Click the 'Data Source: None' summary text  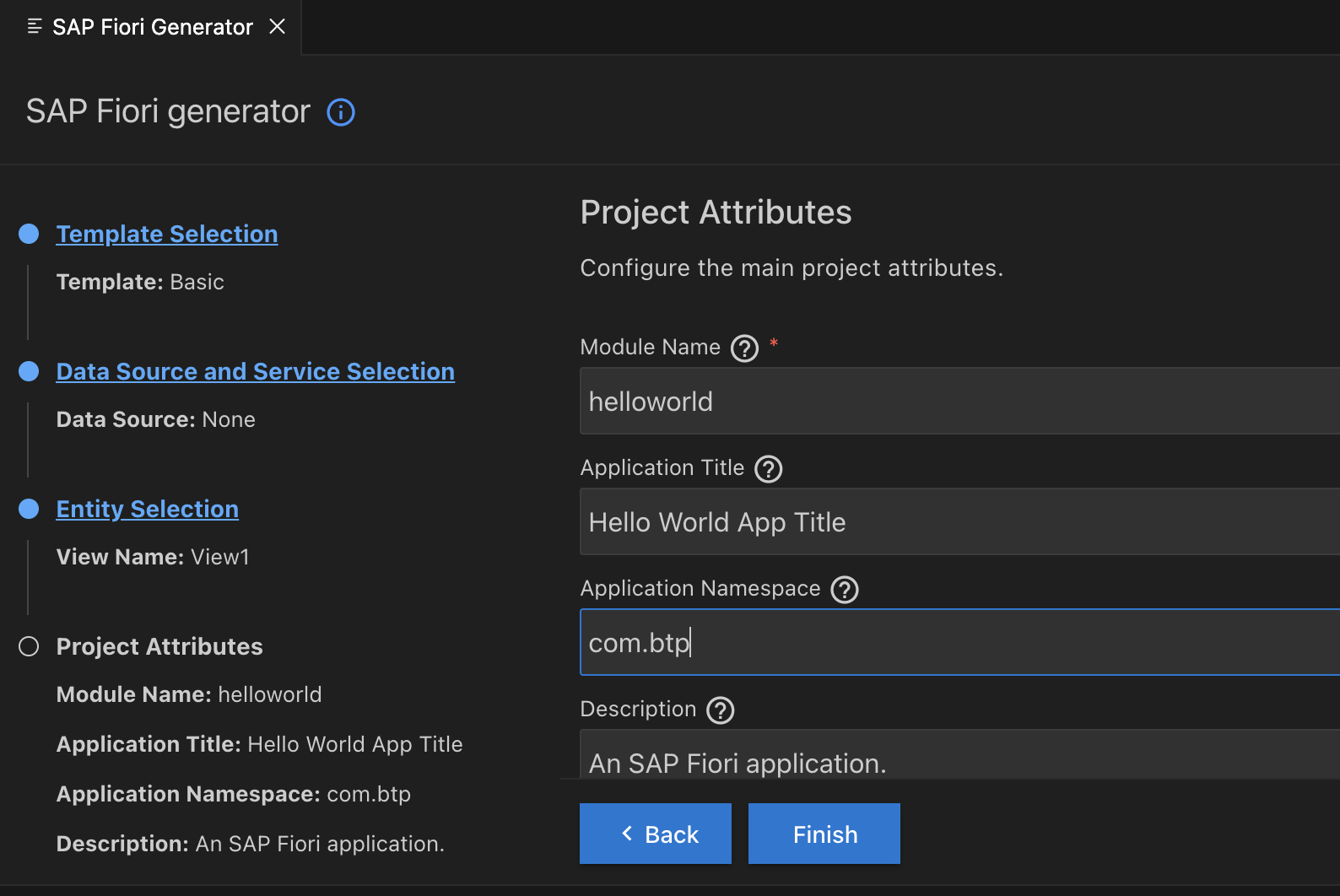(155, 419)
